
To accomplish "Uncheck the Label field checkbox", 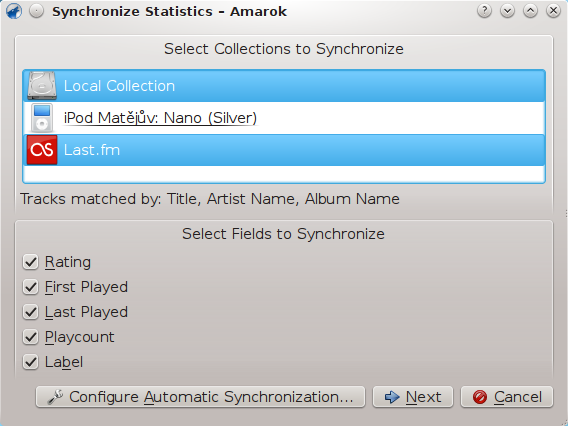I will [x=30, y=362].
